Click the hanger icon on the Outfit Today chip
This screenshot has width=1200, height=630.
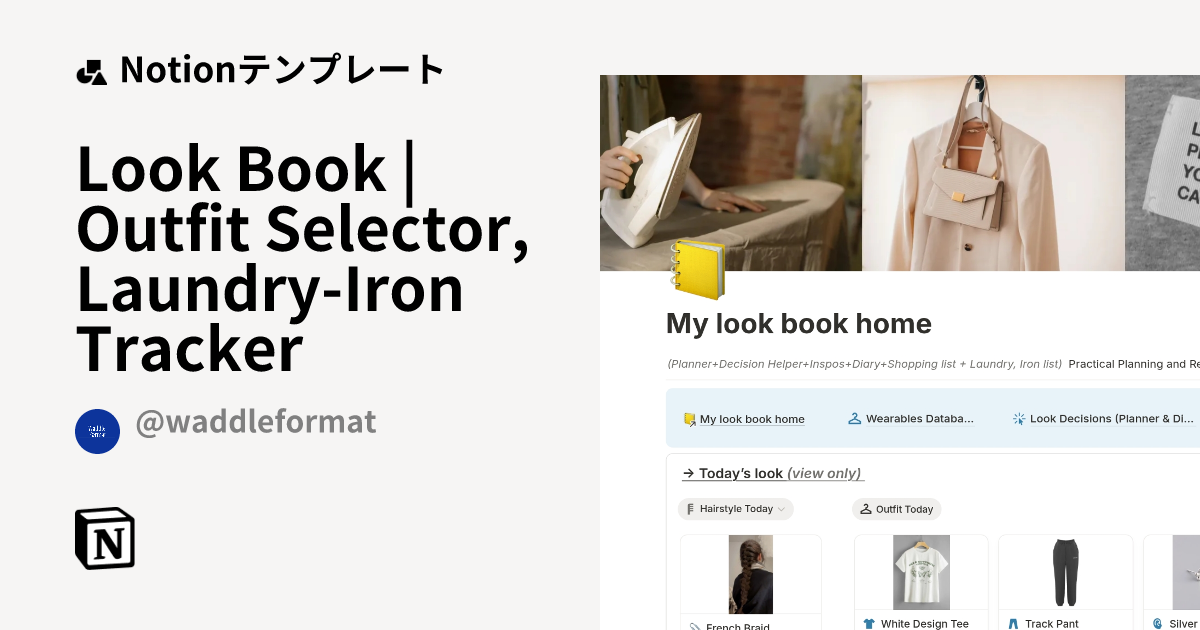865,509
